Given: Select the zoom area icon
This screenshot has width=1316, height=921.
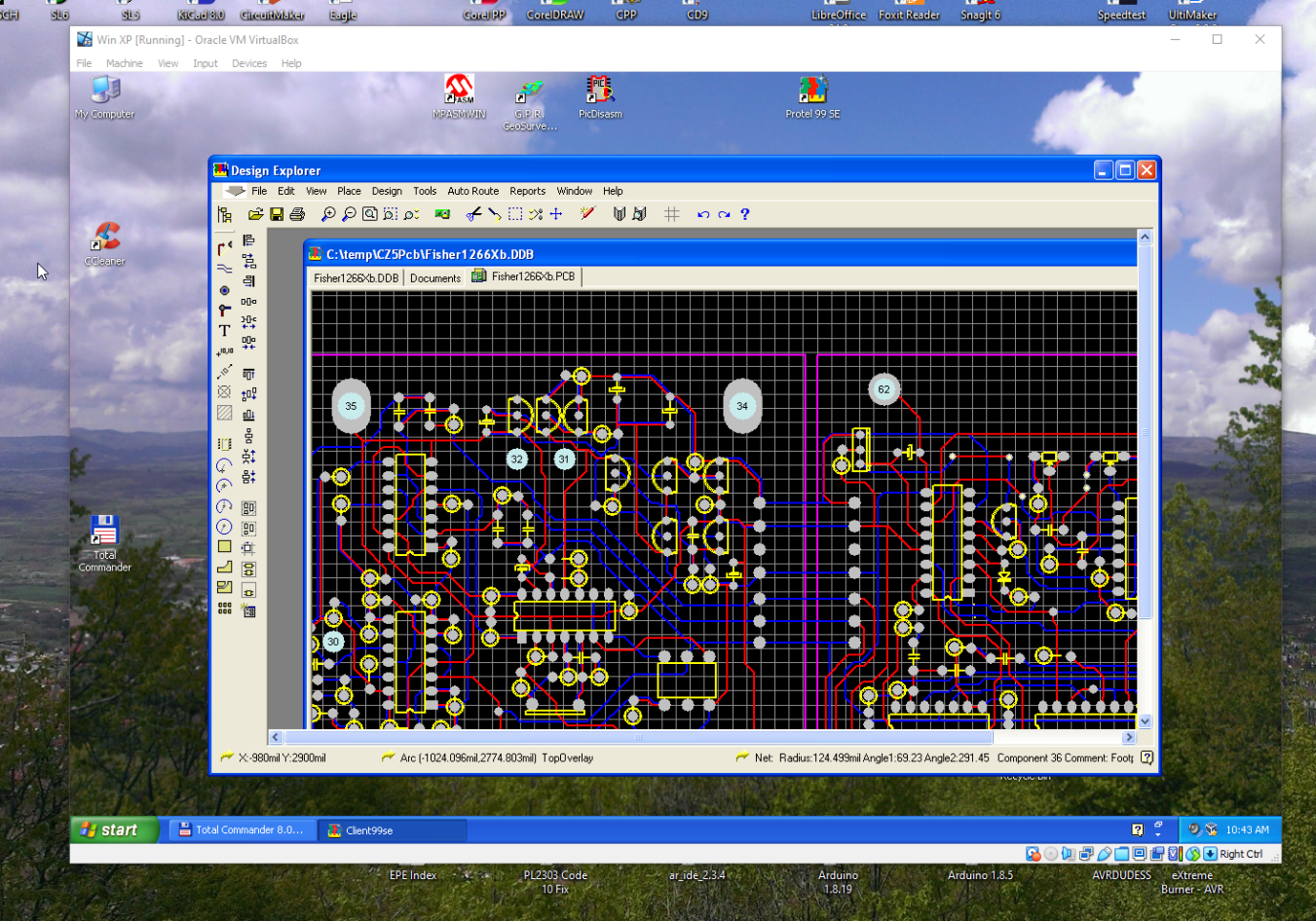Looking at the screenshot, I should [391, 214].
